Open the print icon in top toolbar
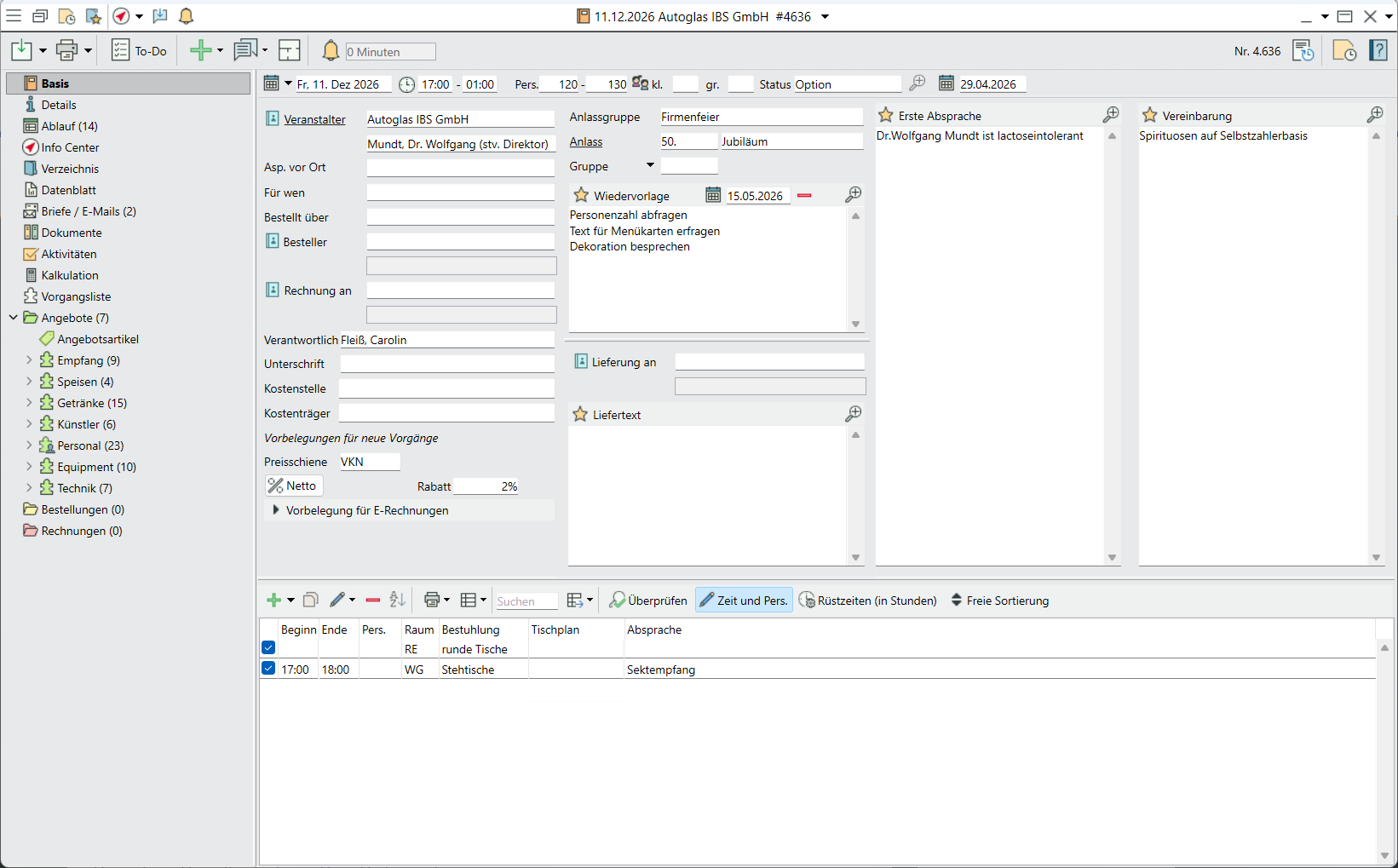This screenshot has width=1398, height=868. (66, 51)
